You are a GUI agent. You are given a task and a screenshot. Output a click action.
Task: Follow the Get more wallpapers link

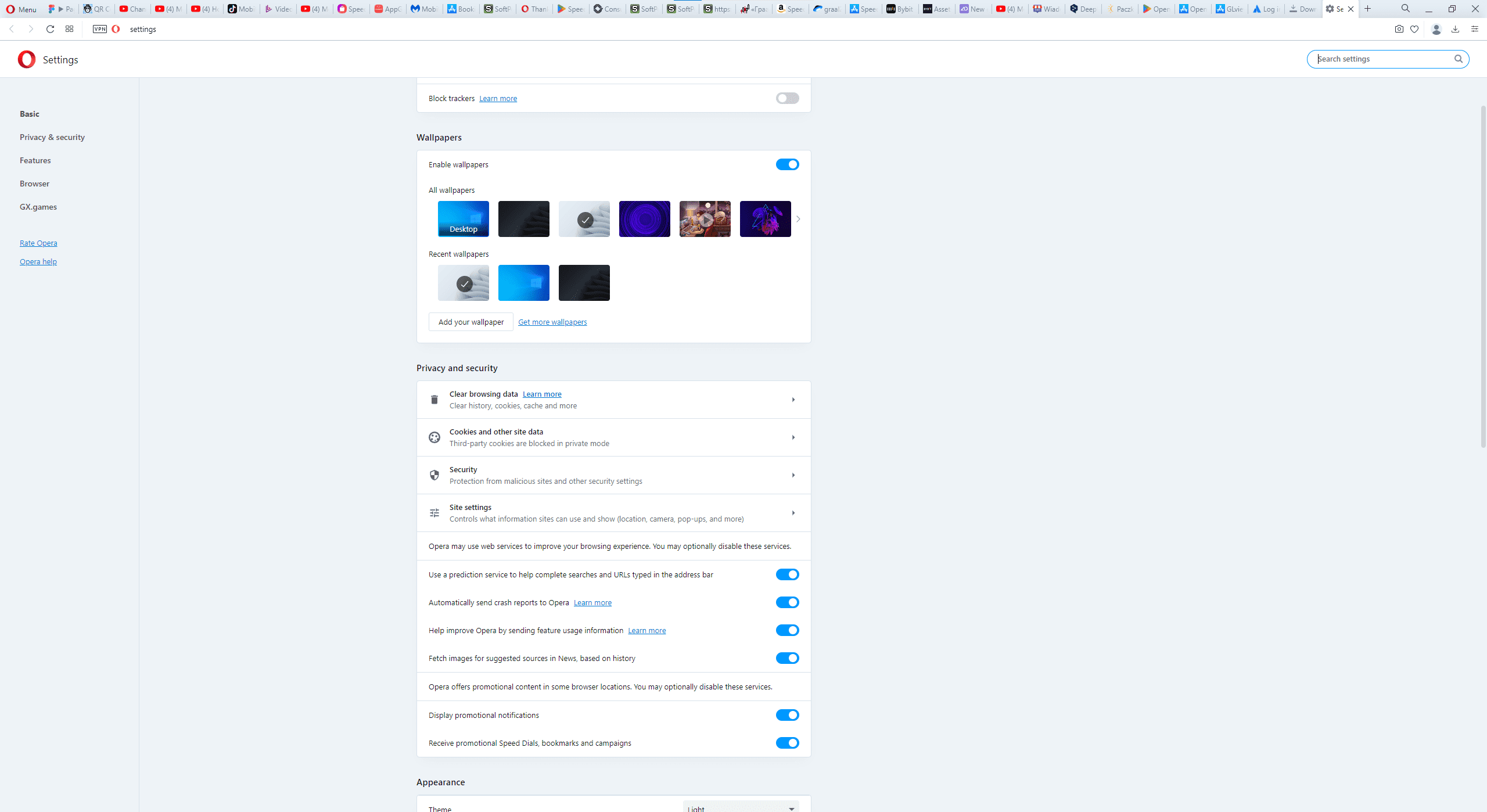(x=552, y=322)
